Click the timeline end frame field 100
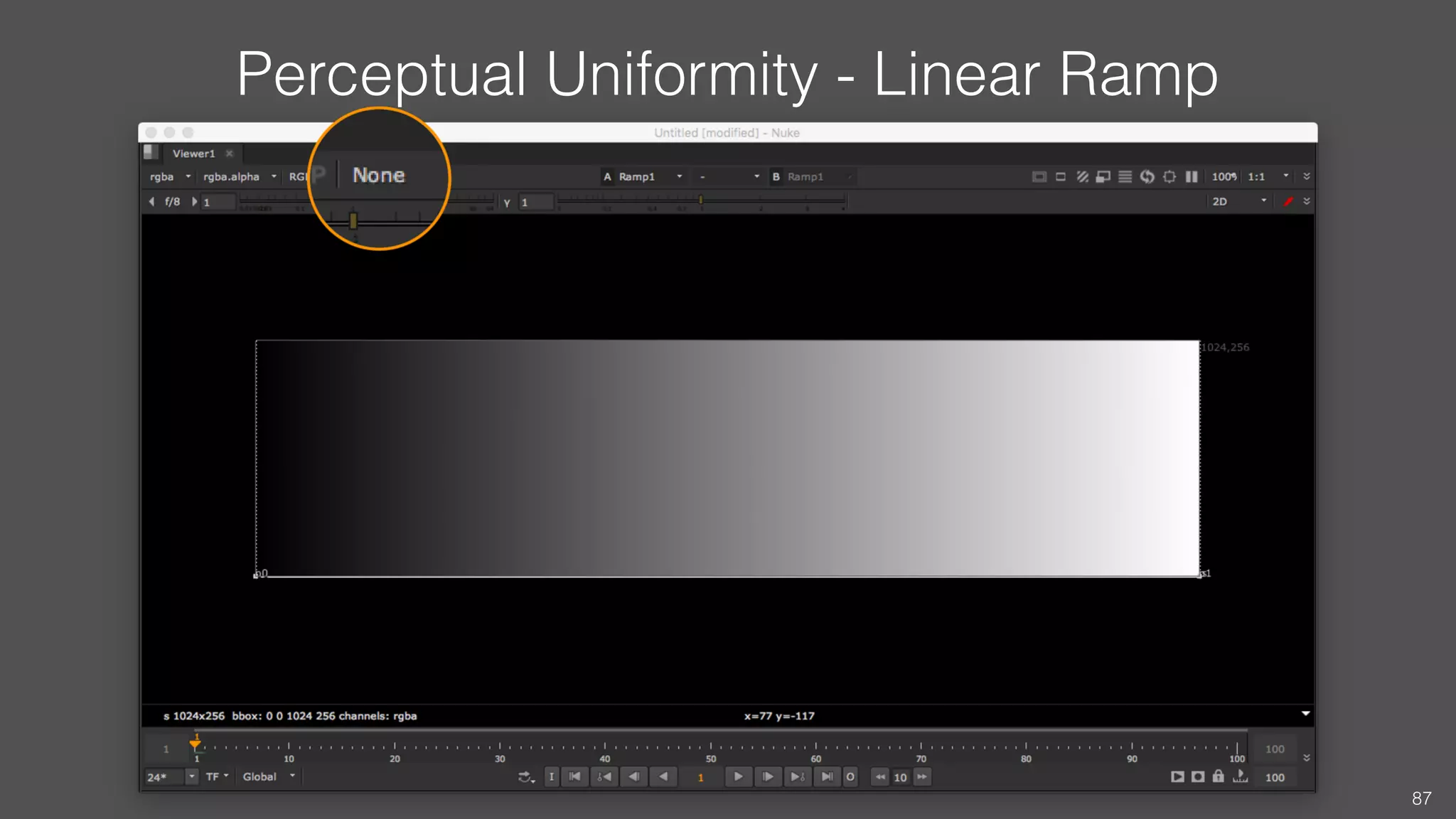Viewport: 1456px width, 819px height. 1275,749
